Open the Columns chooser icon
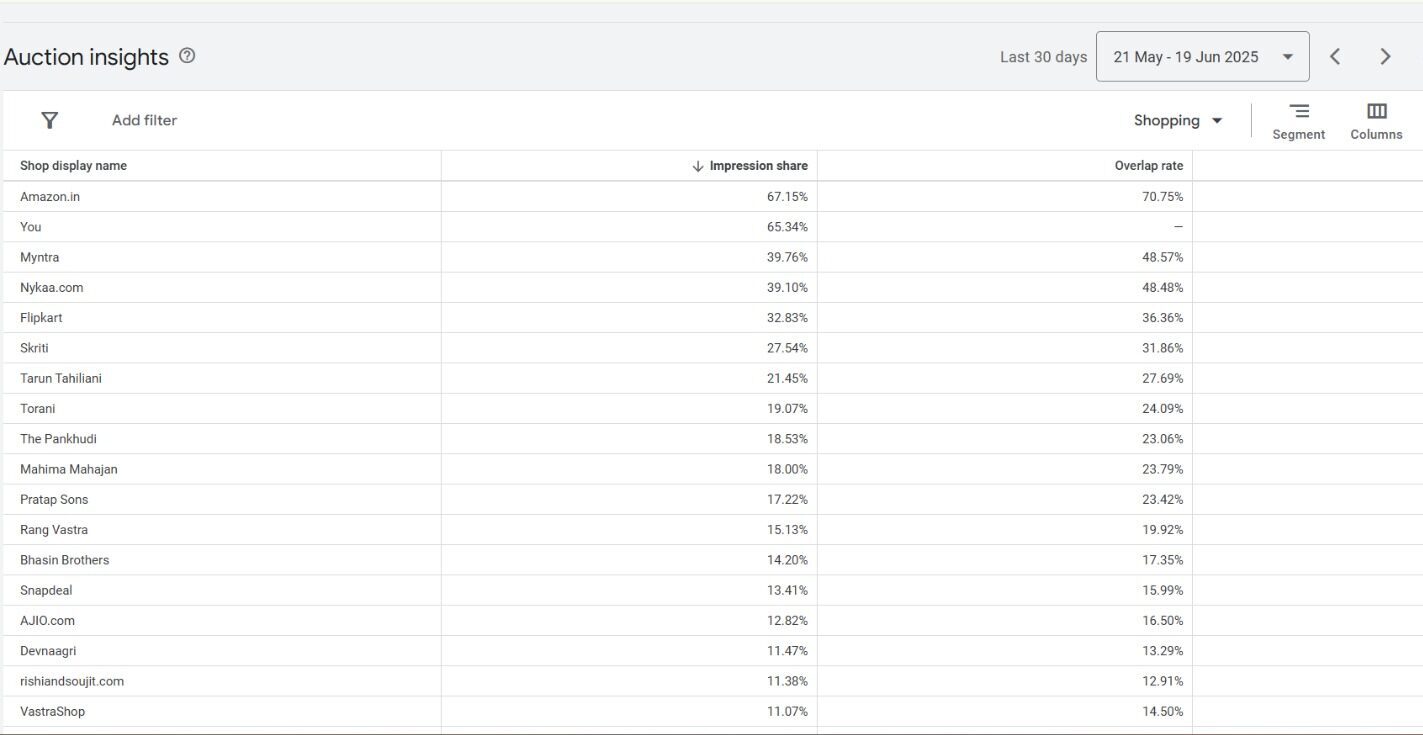Viewport: 1423px width, 735px height. [x=1376, y=111]
